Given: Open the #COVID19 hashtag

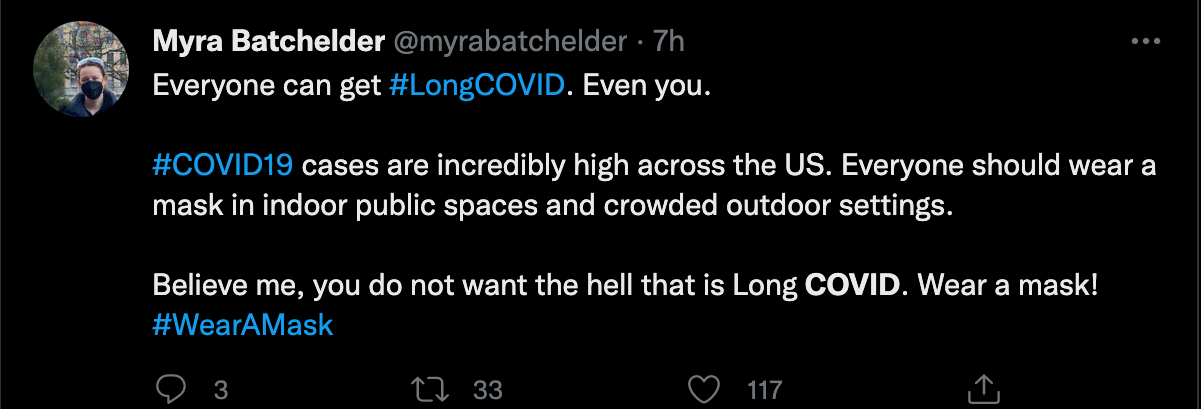Looking at the screenshot, I should pyautogui.click(x=225, y=165).
